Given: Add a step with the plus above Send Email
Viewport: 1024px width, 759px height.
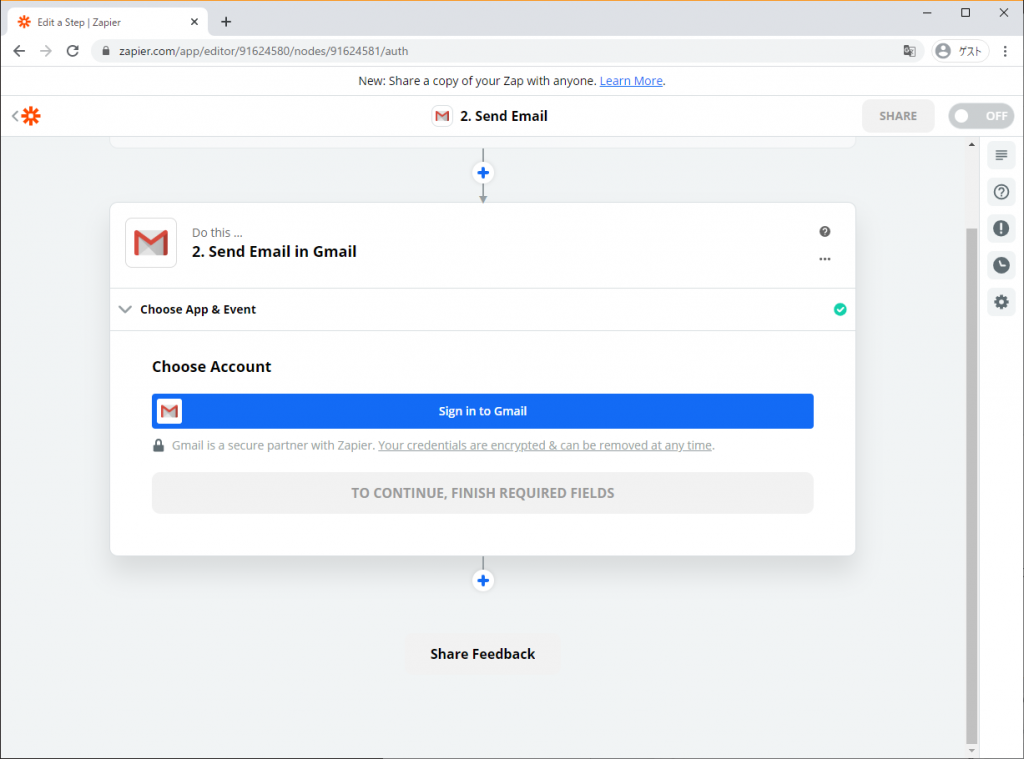Looking at the screenshot, I should tap(483, 173).
